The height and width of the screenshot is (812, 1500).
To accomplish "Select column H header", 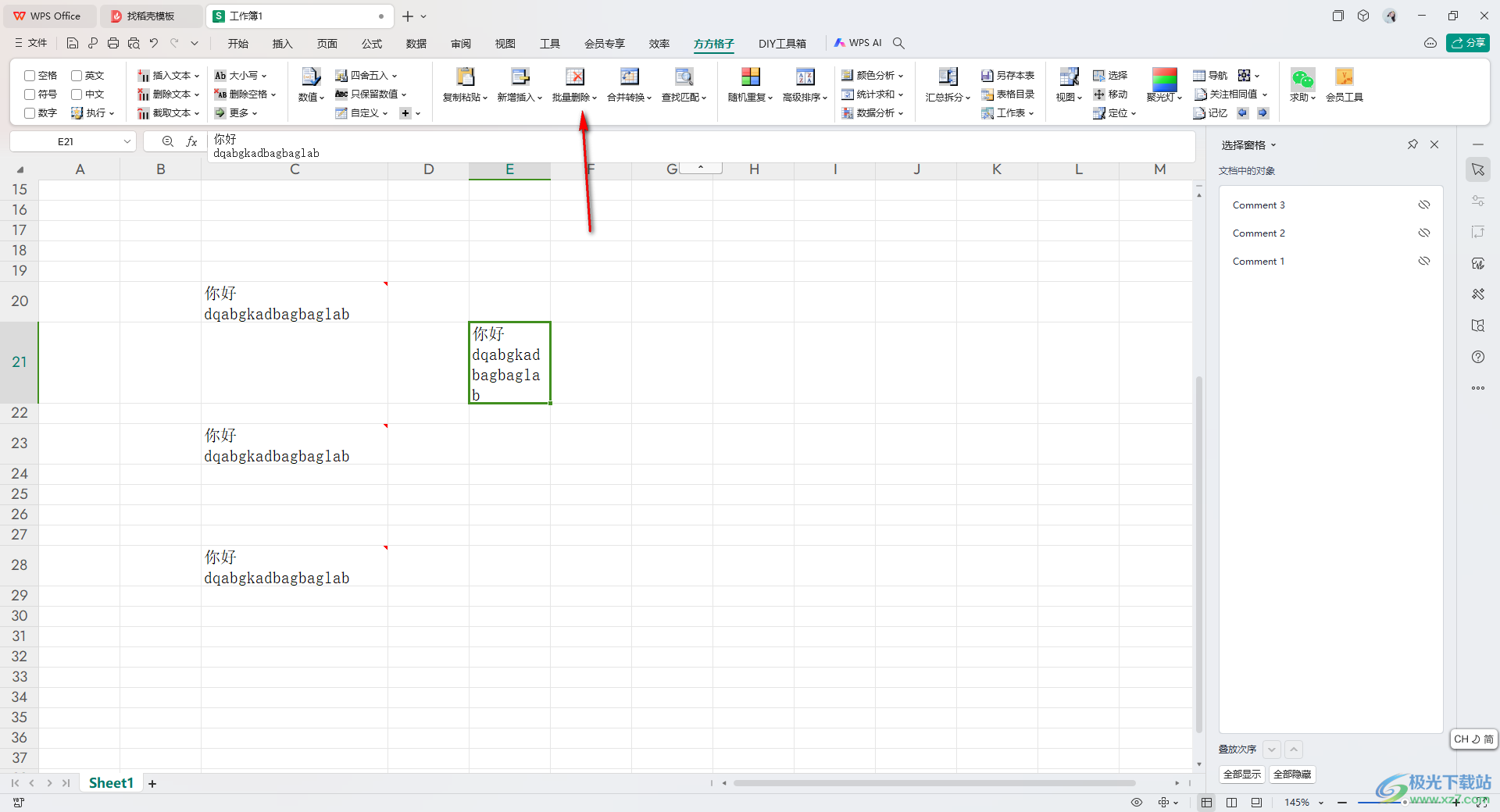I will tap(754, 169).
